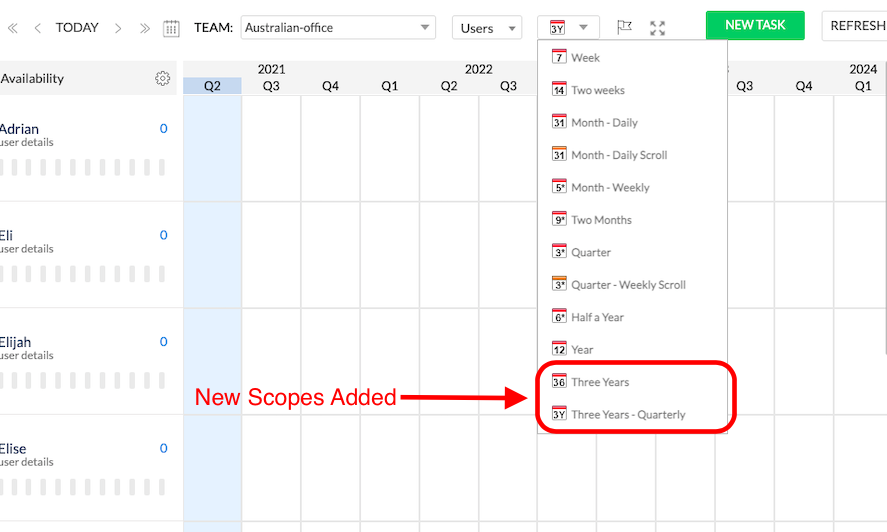Expand the Users dropdown
887x532 pixels.
point(487,28)
